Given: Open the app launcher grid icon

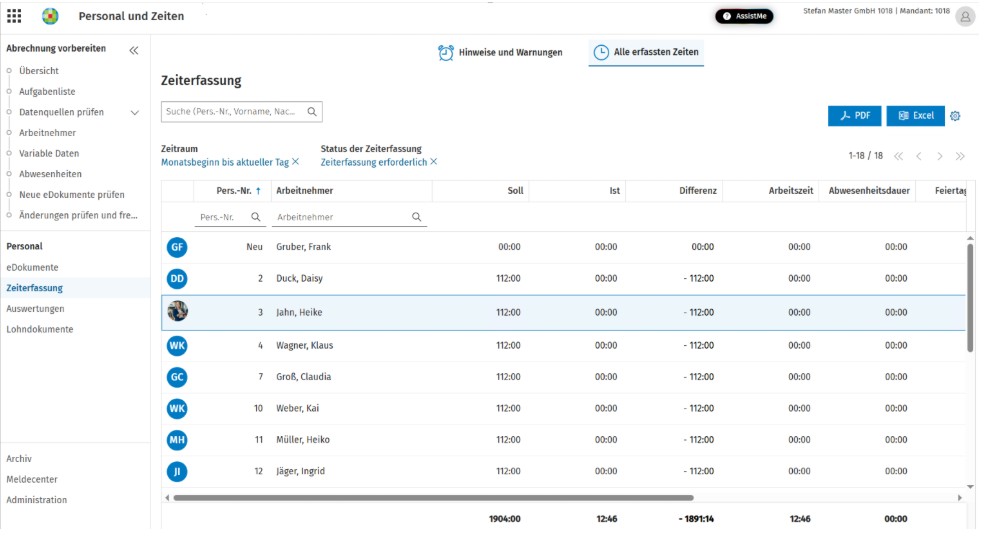Looking at the screenshot, I should point(14,16).
